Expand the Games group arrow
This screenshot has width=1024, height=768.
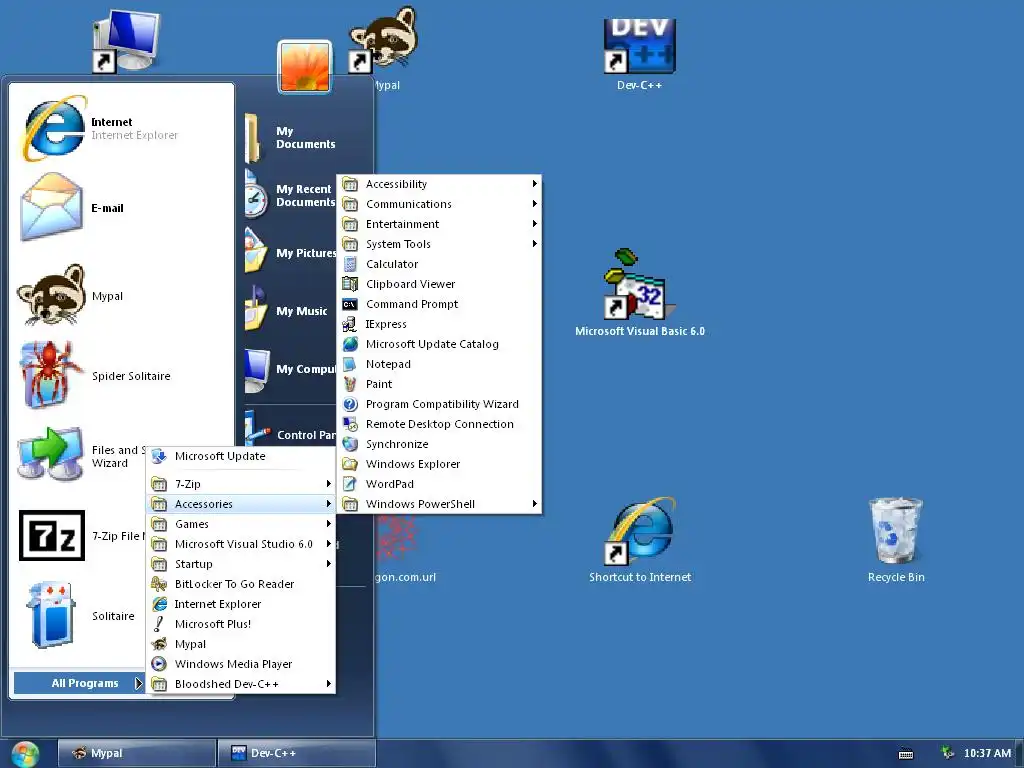[328, 524]
